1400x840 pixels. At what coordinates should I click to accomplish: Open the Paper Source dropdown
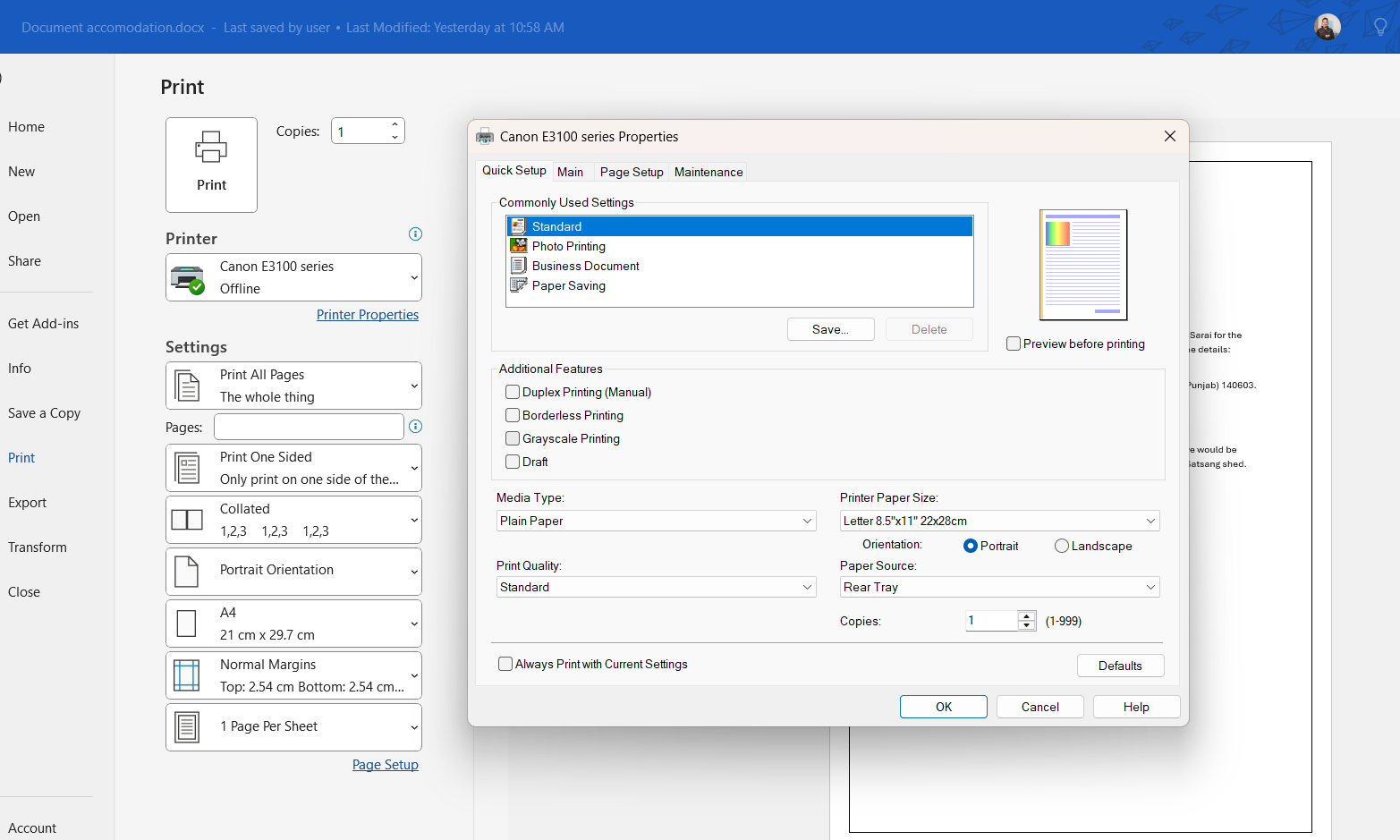point(998,587)
